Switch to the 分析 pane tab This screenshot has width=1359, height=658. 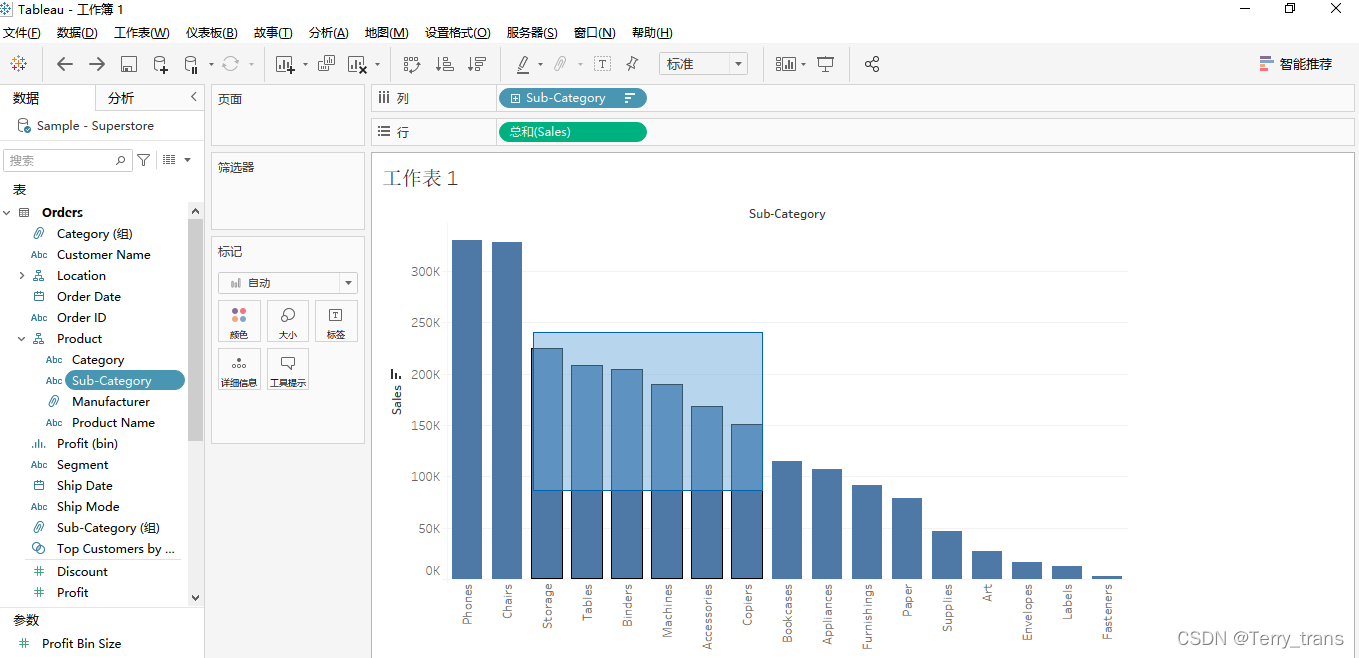tap(121, 98)
